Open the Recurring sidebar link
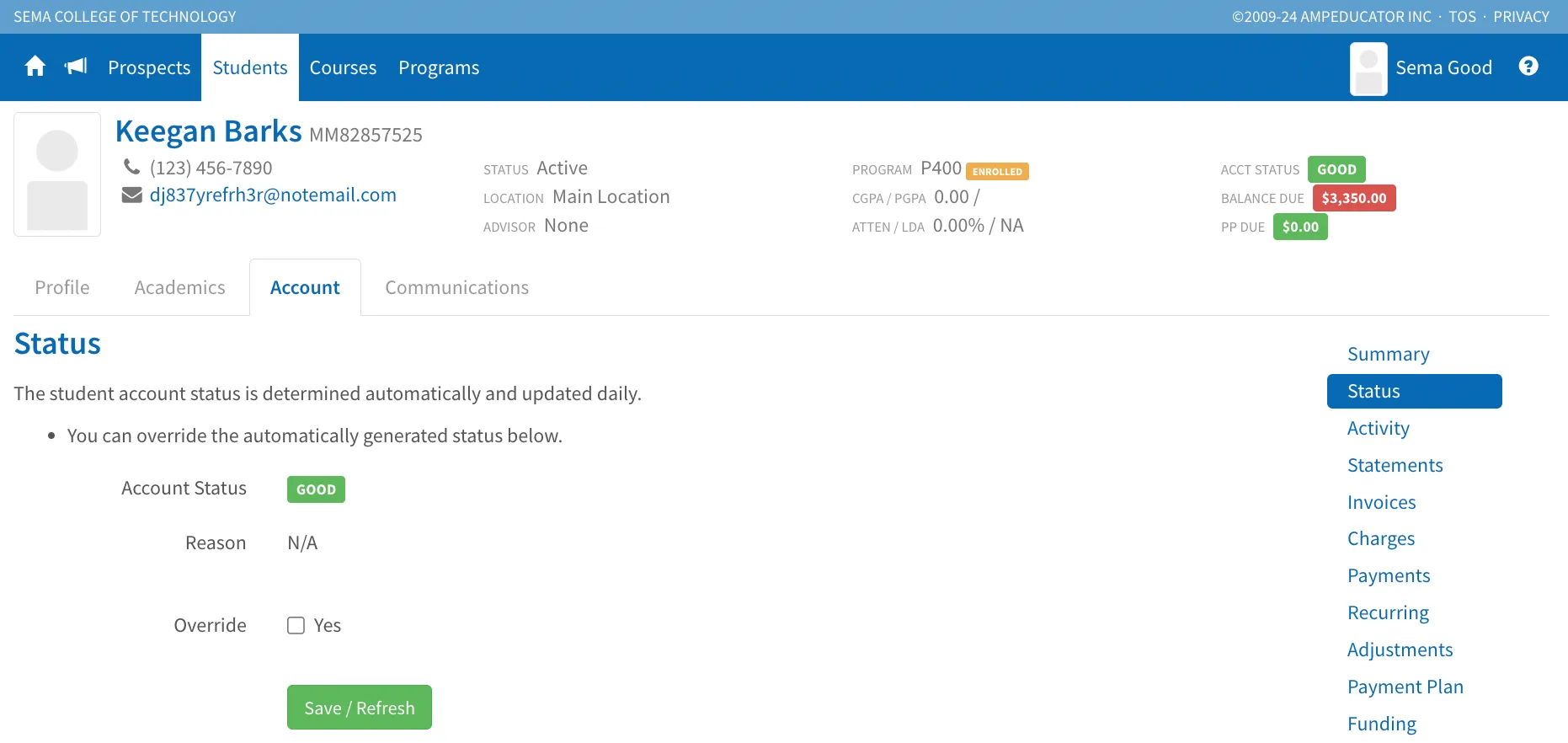 [x=1389, y=612]
